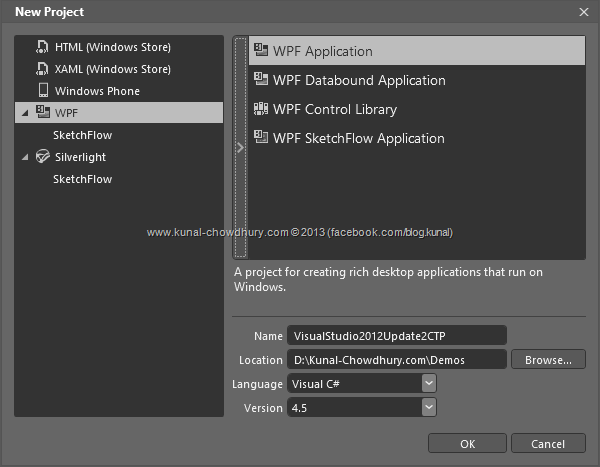Open the Version dropdown

tap(428, 407)
